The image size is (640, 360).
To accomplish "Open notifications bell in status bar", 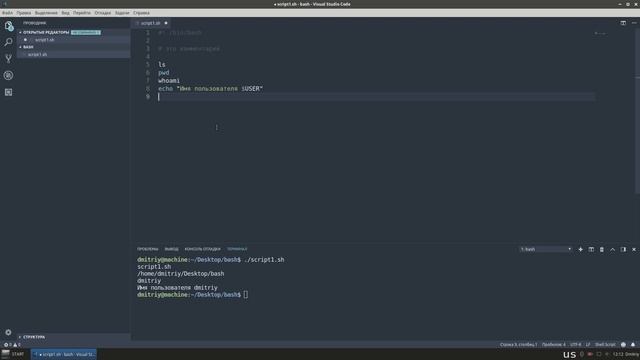I will [633, 344].
